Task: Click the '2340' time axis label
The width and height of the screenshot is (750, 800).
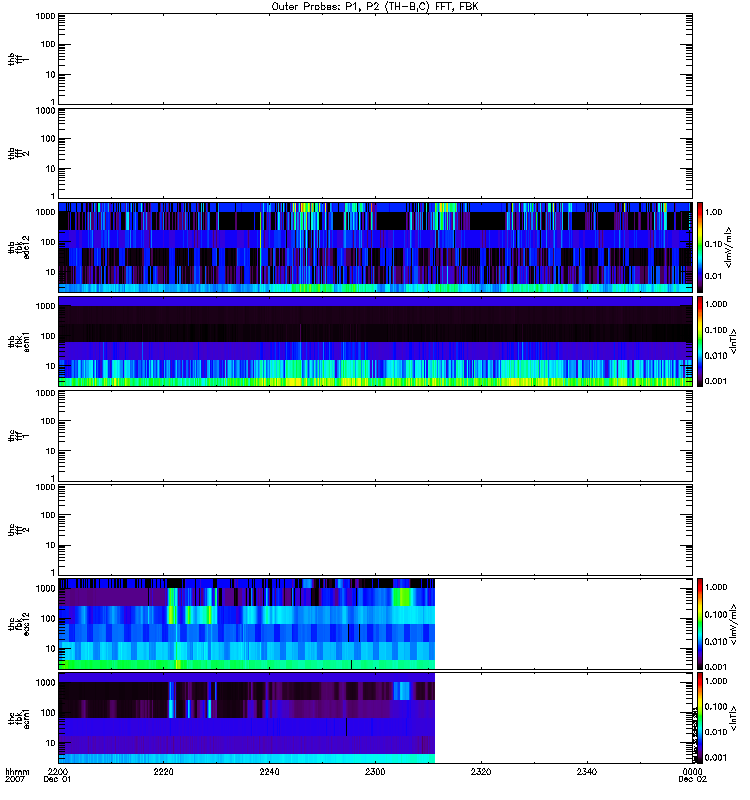Action: point(587,771)
